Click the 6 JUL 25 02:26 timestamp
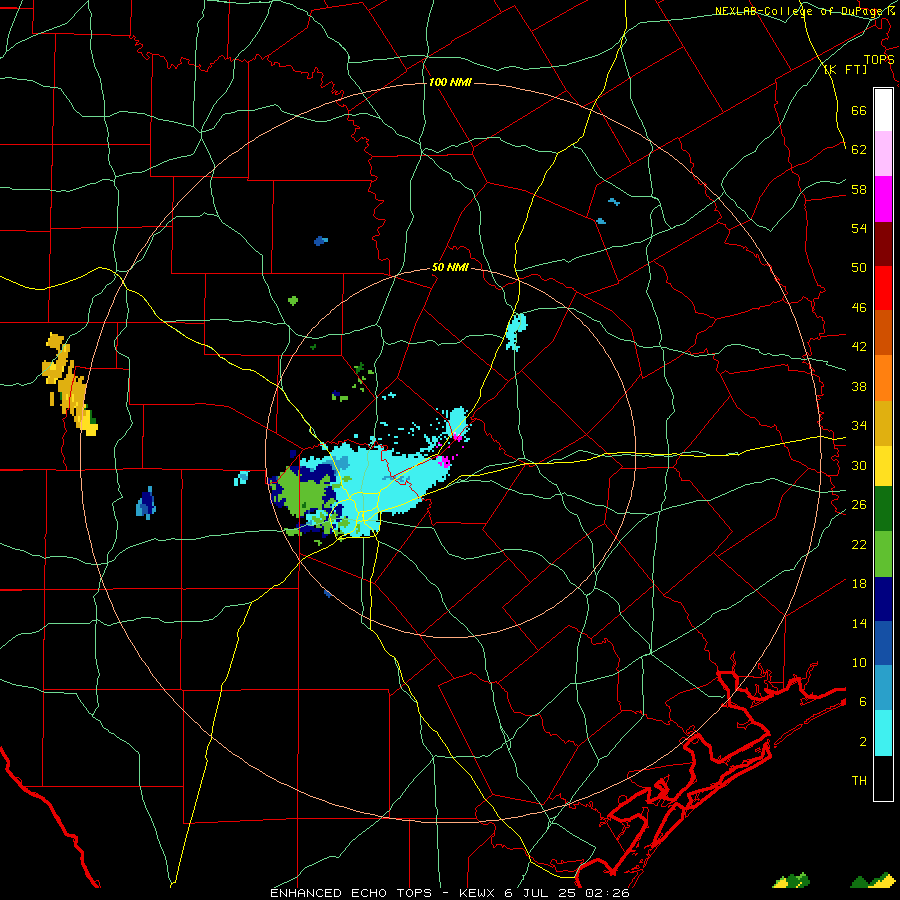Screen dimensions: 900x900 567,893
